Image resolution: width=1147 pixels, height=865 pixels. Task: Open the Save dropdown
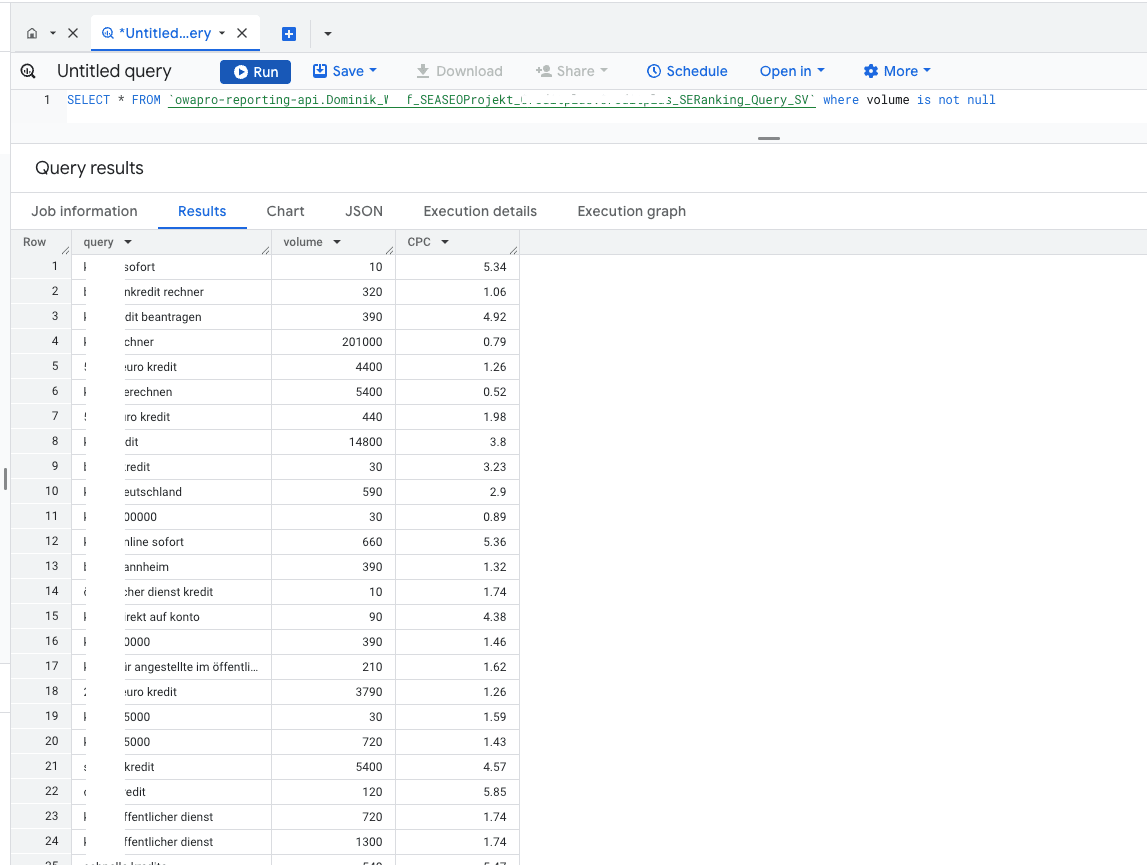pos(345,71)
